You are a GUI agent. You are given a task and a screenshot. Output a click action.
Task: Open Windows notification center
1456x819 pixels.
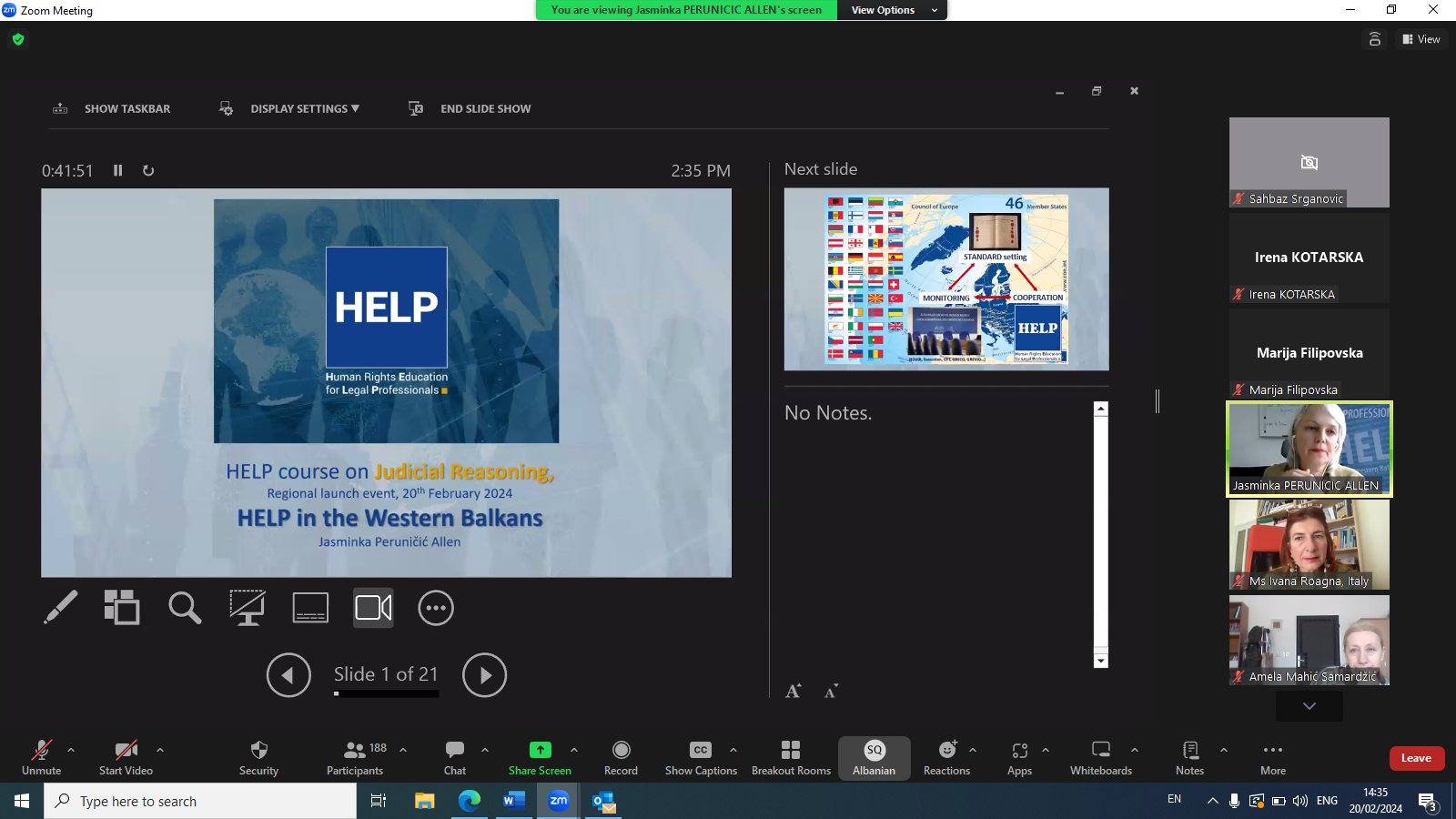pyautogui.click(x=1428, y=802)
